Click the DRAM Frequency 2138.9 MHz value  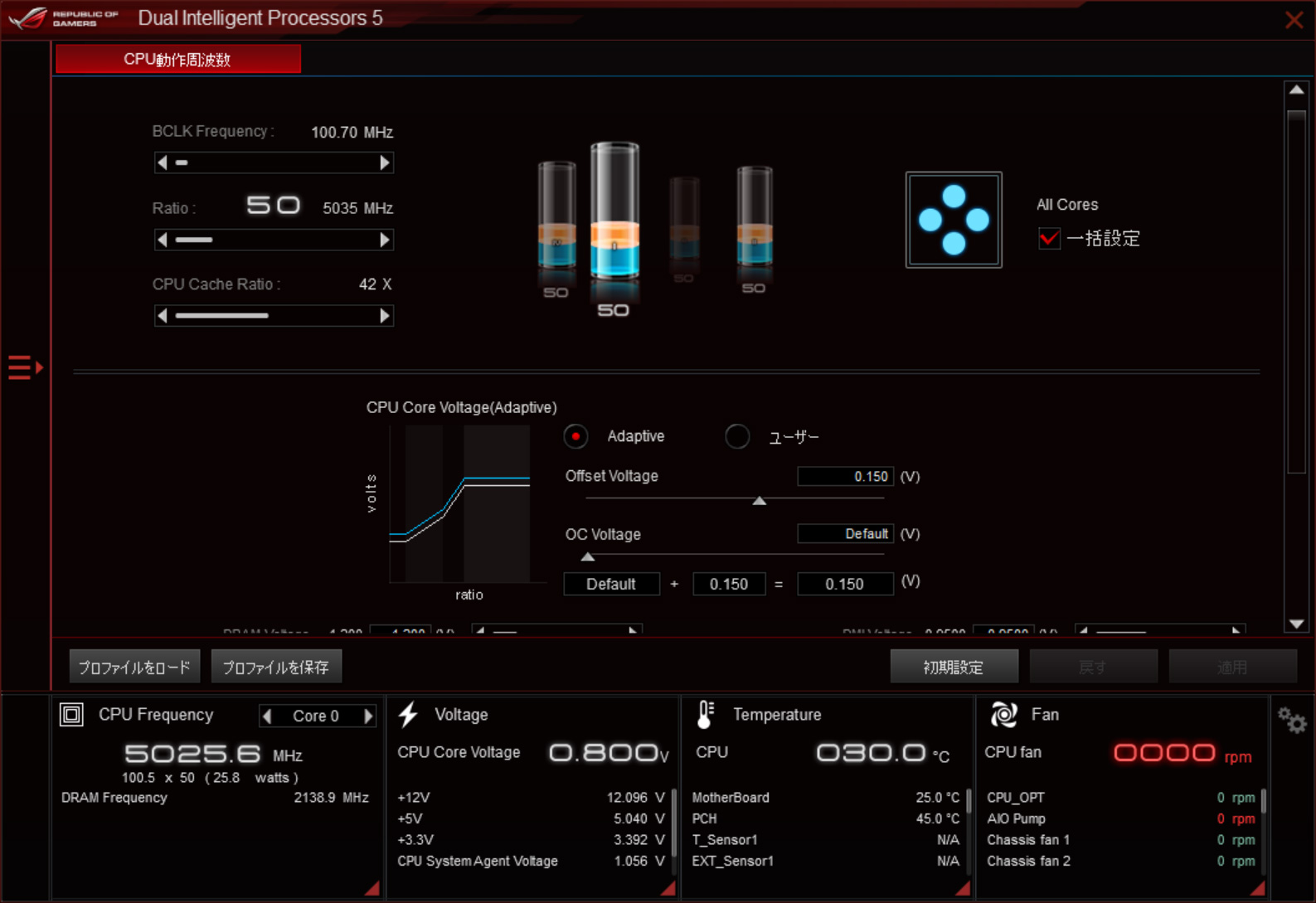pos(332,798)
